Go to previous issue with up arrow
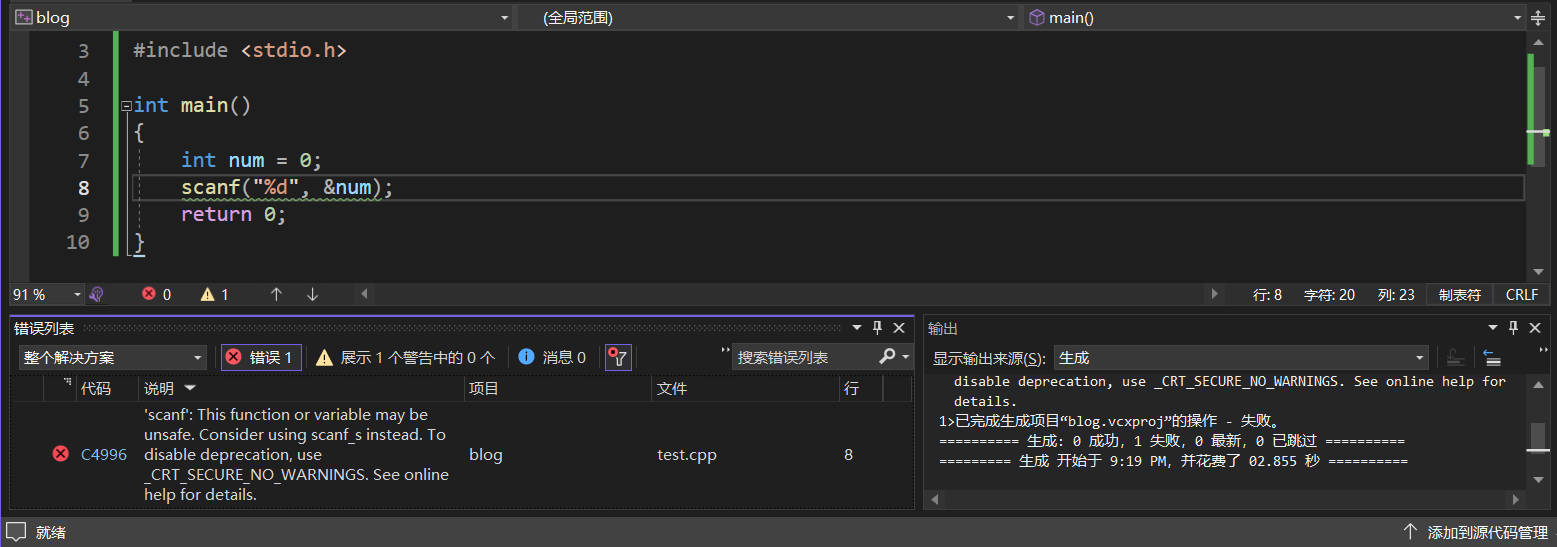 (276, 294)
